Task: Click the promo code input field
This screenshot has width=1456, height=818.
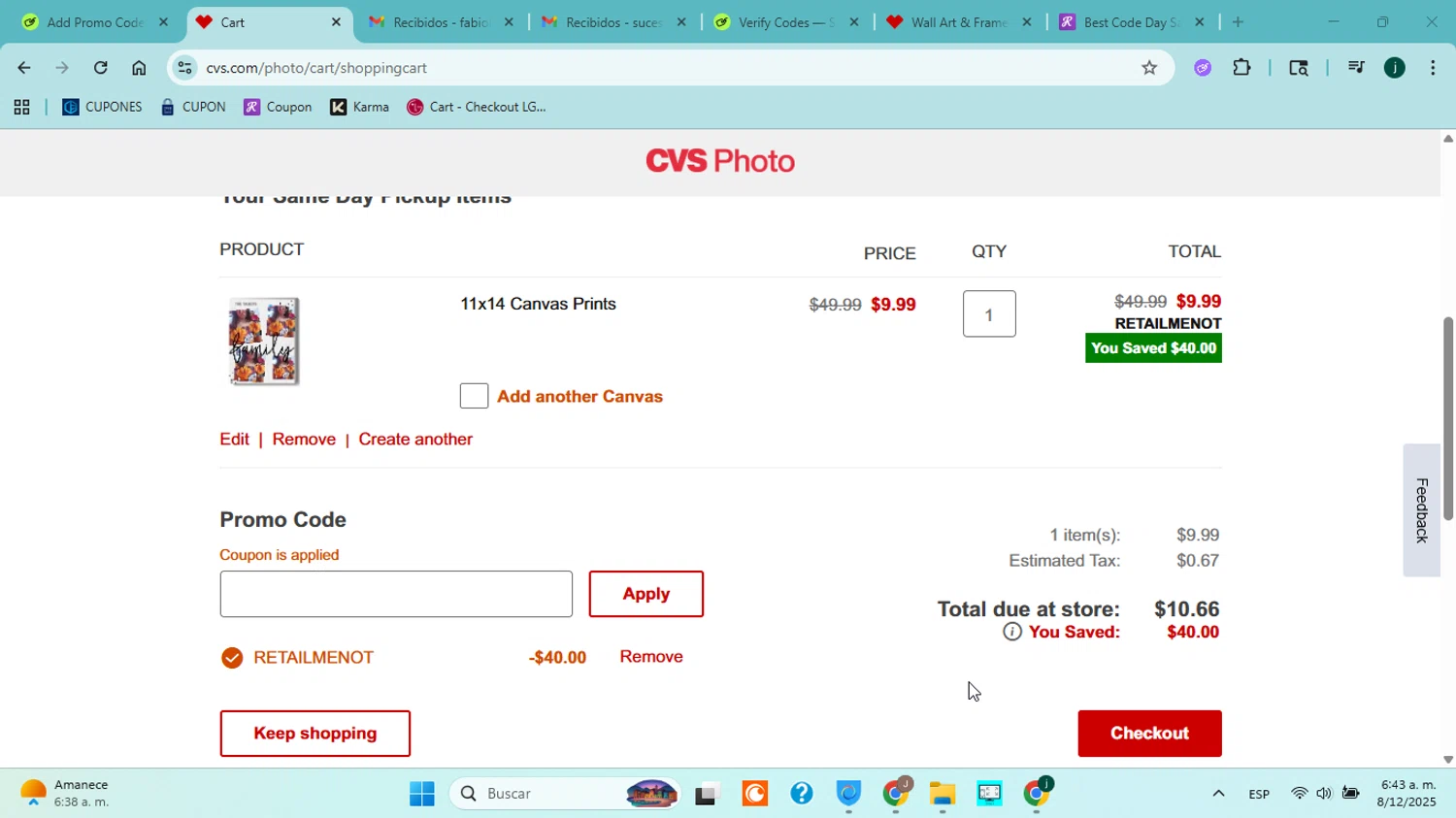Action: click(x=396, y=594)
